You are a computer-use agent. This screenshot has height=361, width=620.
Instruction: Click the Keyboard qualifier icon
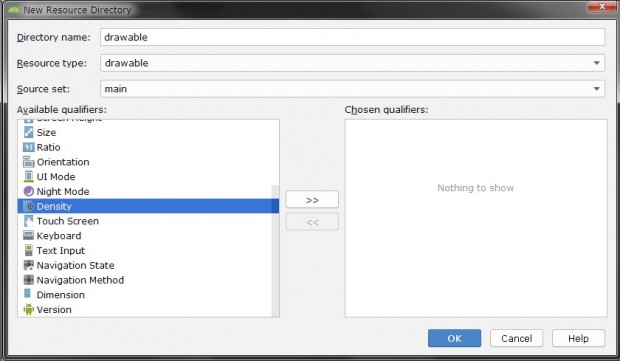(x=28, y=236)
